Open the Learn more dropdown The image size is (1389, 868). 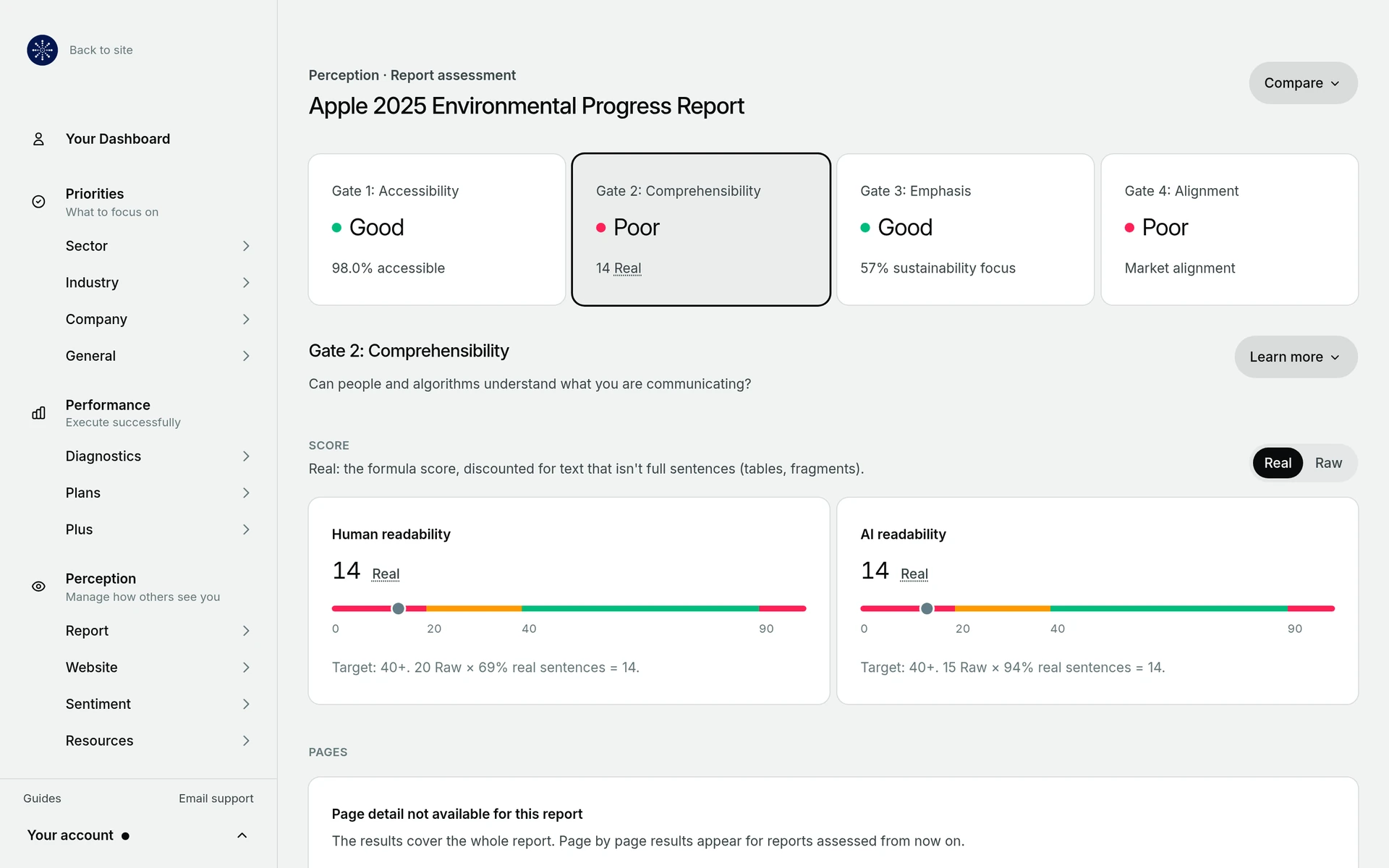pos(1296,357)
